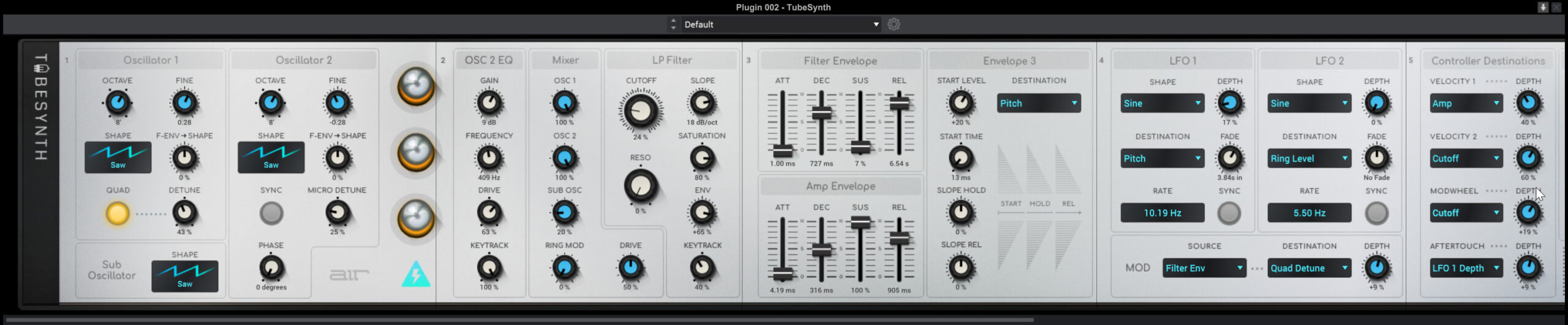The image size is (1568, 325).
Task: Open Aftertouch LFO 1 Depth dropdown
Action: (x=1466, y=268)
